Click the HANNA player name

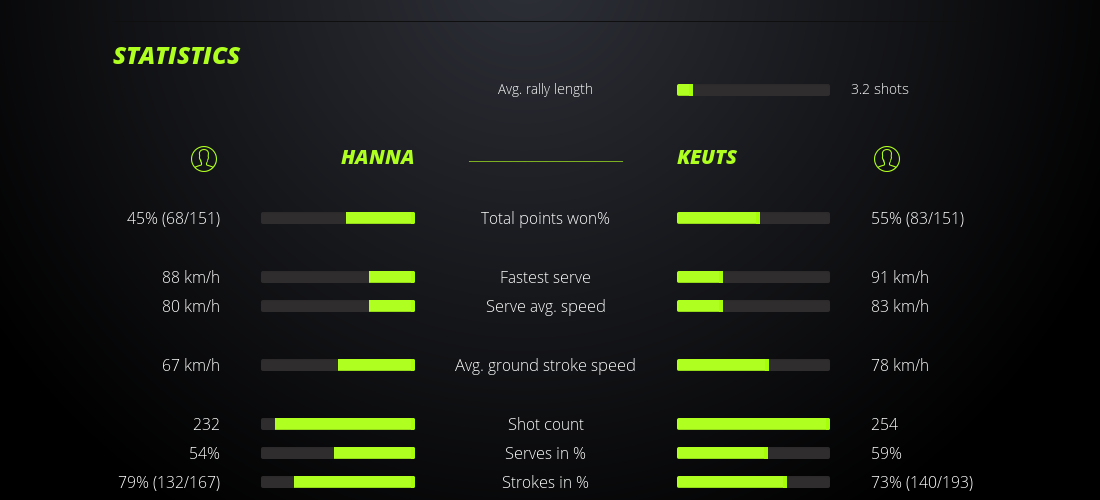(377, 157)
